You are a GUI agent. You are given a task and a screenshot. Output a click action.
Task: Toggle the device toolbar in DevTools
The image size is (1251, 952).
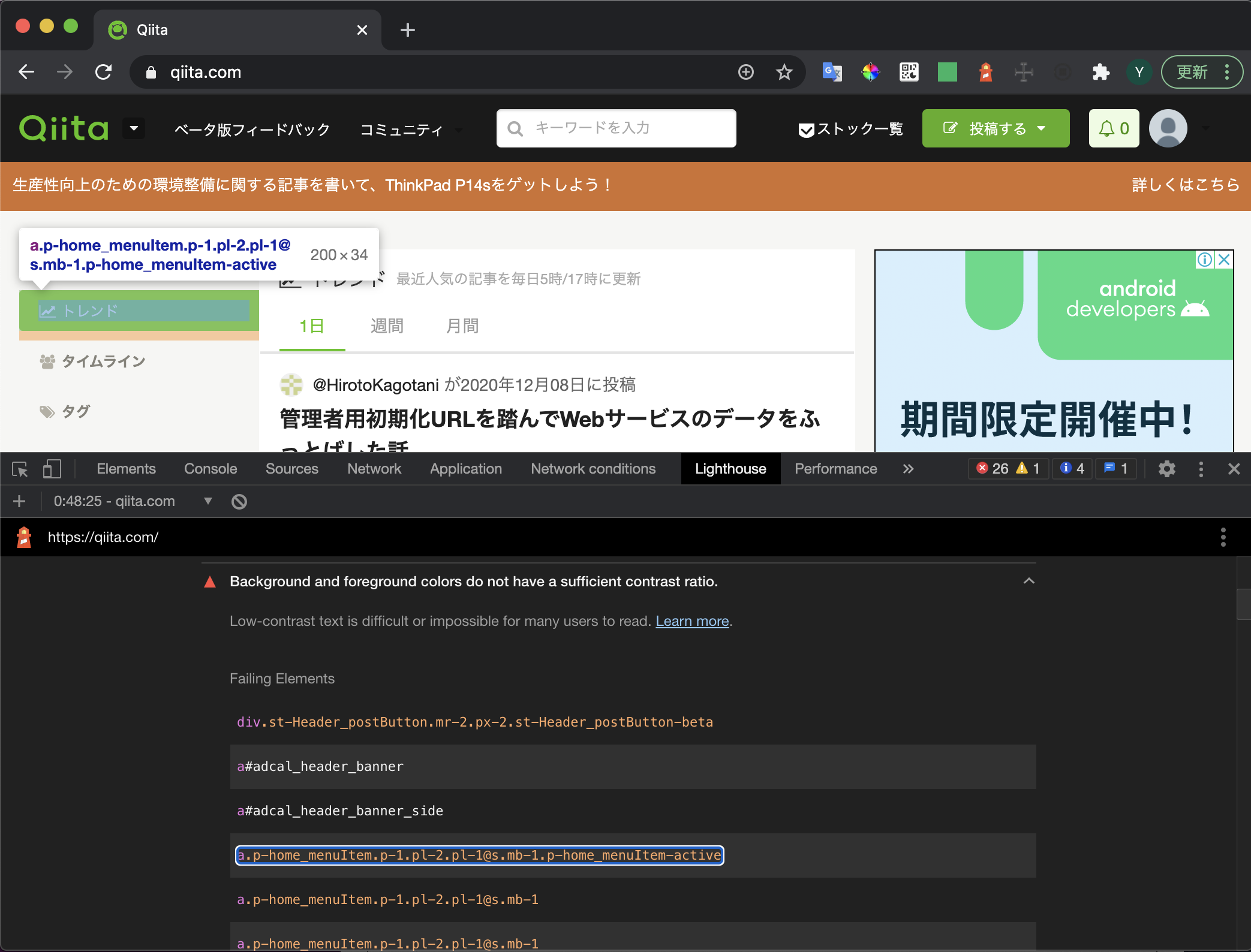tap(52, 469)
